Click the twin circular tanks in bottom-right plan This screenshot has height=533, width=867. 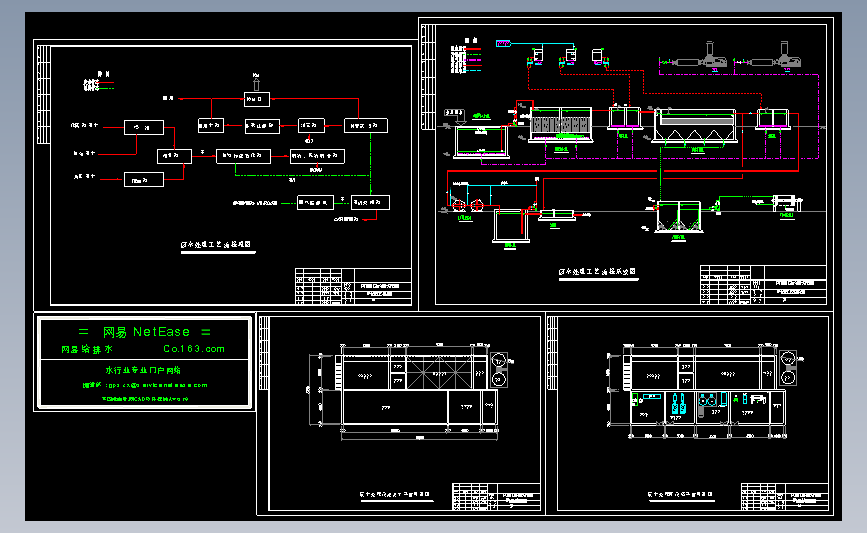point(788,368)
